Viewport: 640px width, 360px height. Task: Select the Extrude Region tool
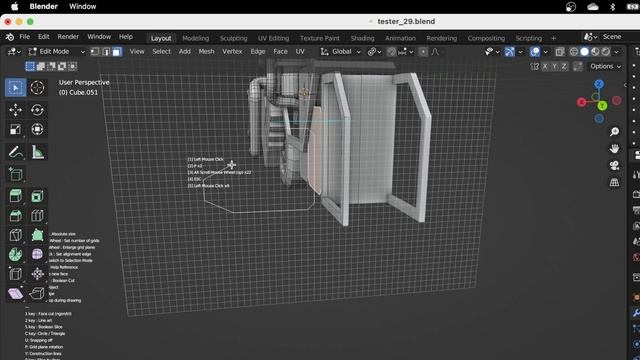[16, 196]
